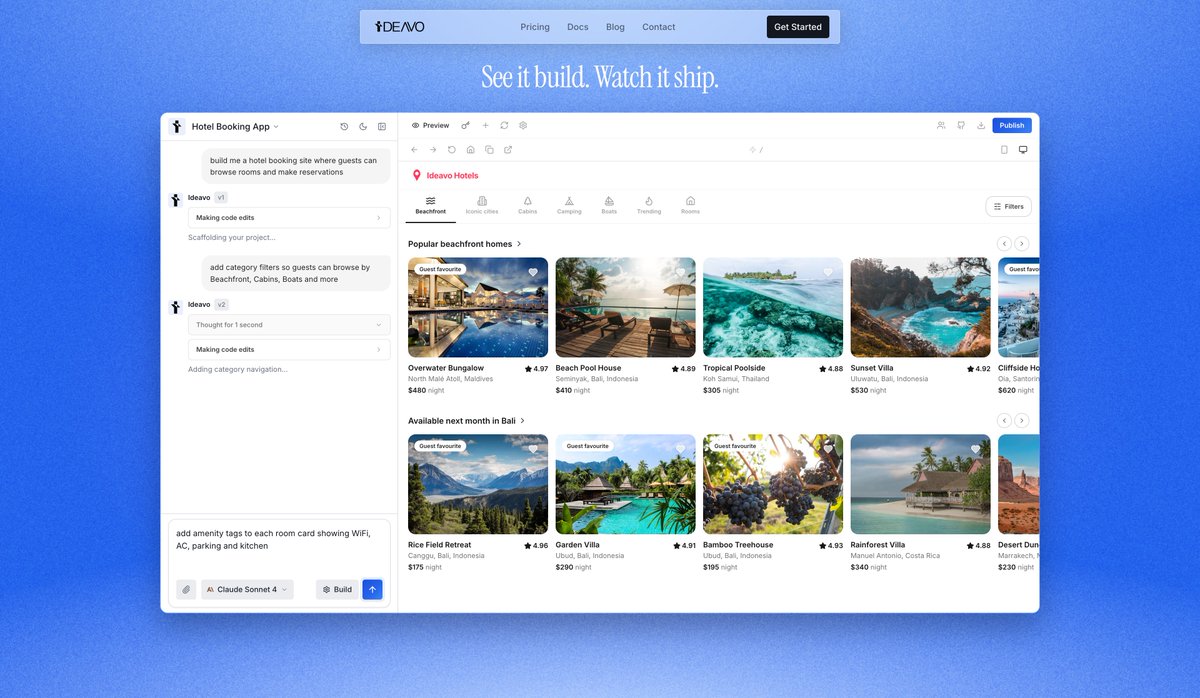This screenshot has height=698, width=1200.
Task: Select the Boats category tab
Action: pos(609,205)
